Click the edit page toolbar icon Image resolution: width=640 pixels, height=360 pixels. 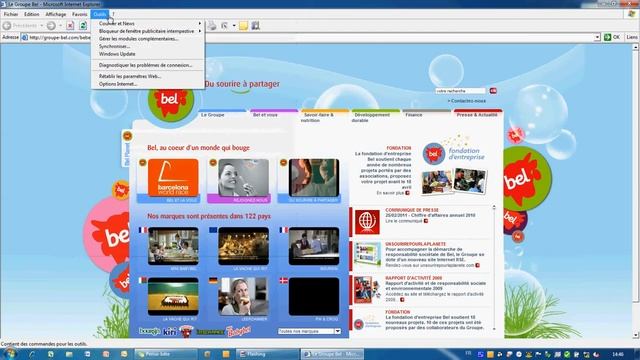click(x=225, y=26)
